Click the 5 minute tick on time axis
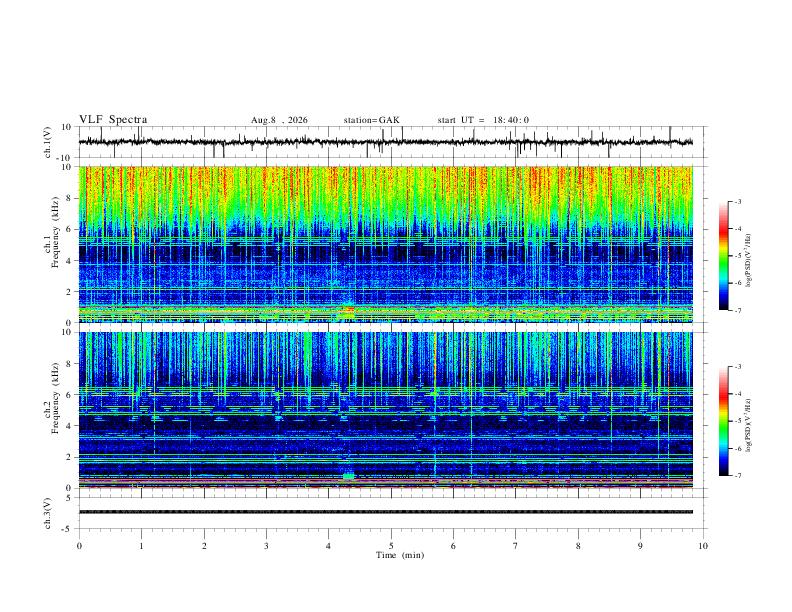Viewport: 792px width, 612px height. point(391,546)
